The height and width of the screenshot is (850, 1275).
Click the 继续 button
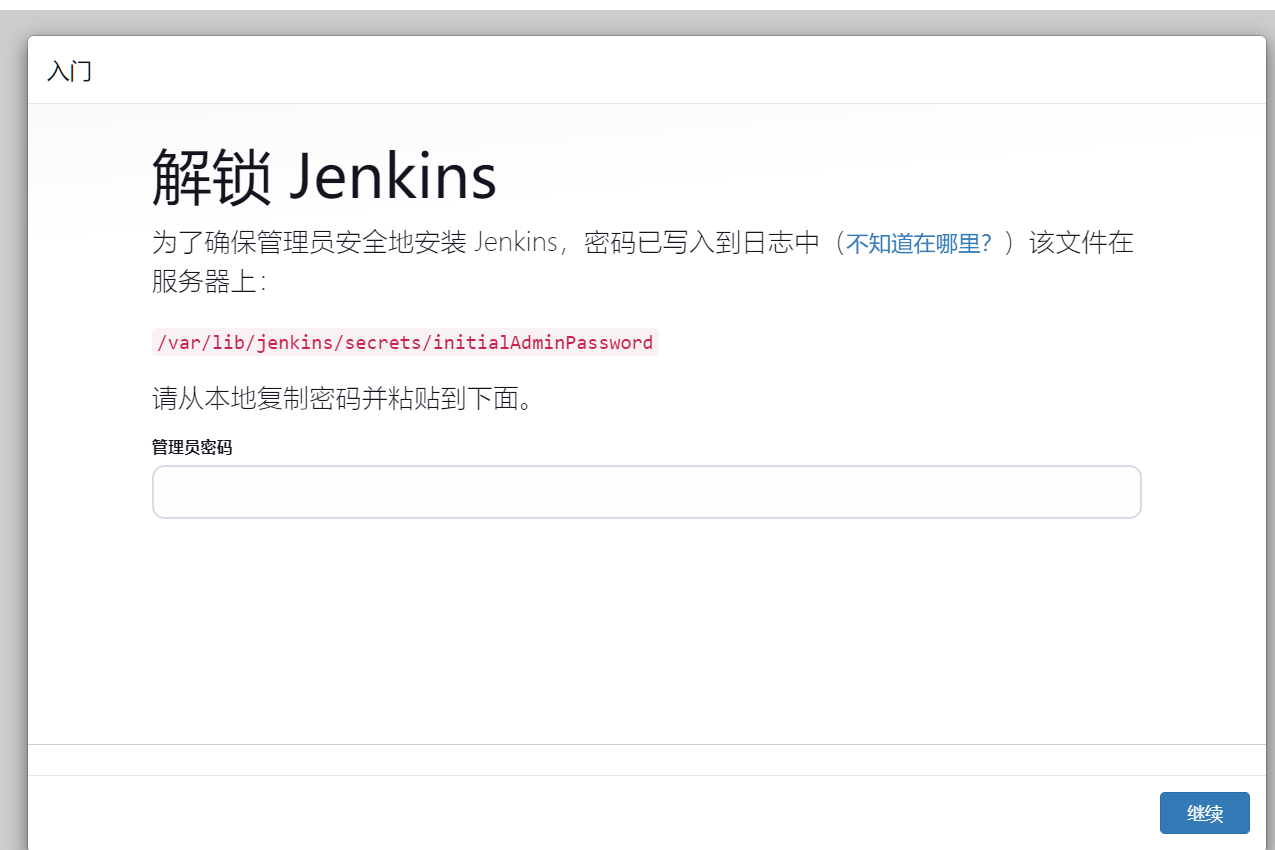click(x=1204, y=813)
